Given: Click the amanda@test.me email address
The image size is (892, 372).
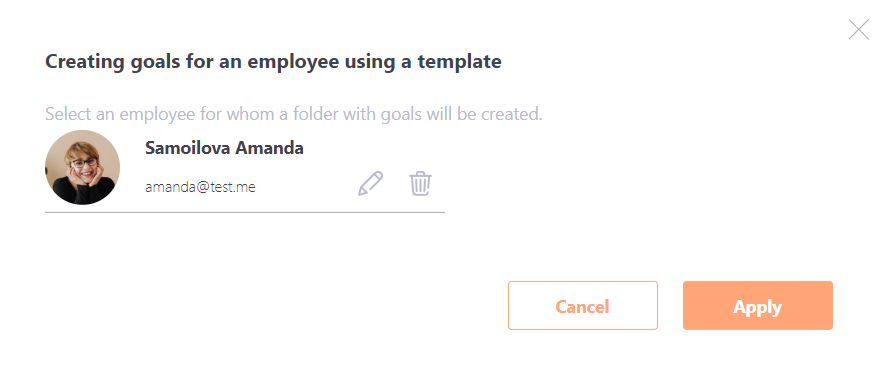Looking at the screenshot, I should click(200, 187).
